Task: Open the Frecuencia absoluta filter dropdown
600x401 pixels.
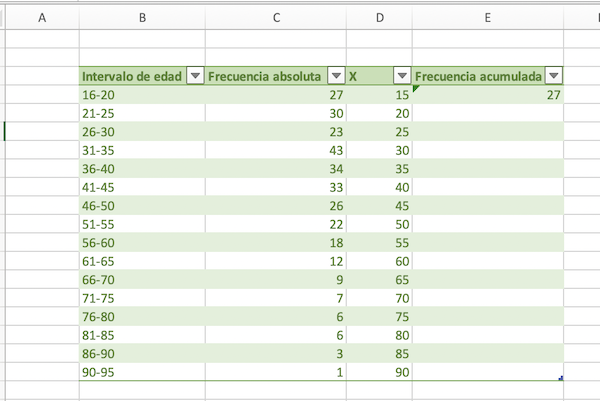Action: pos(336,76)
